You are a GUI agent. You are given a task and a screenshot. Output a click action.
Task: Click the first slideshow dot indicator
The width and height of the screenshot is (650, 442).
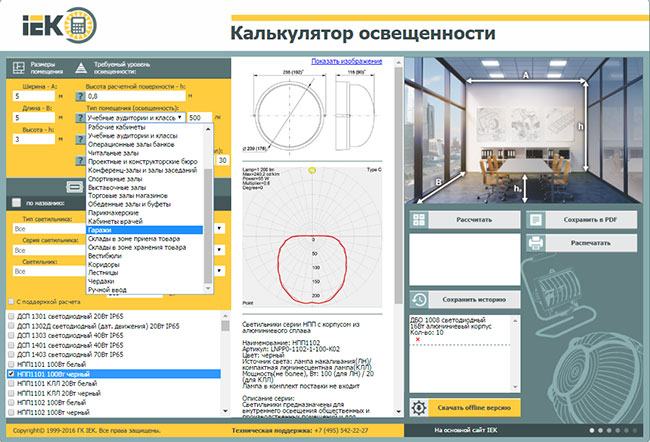[x=592, y=430]
